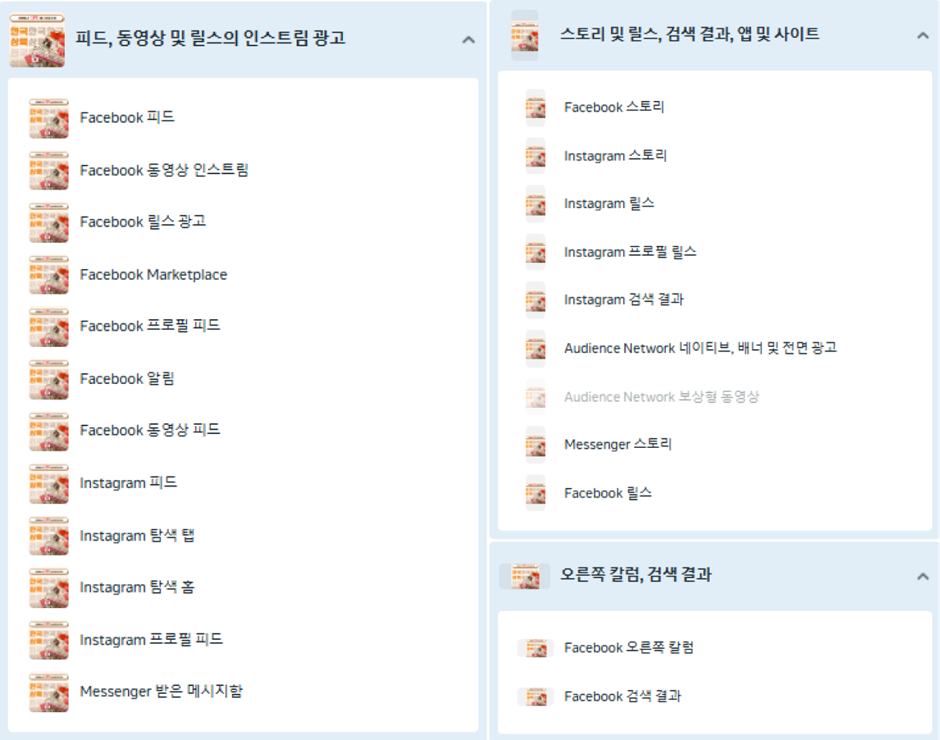Collapse the 피드, 동영상 및 릴스의 인스트림 광고 section
940x740 pixels.
point(469,40)
